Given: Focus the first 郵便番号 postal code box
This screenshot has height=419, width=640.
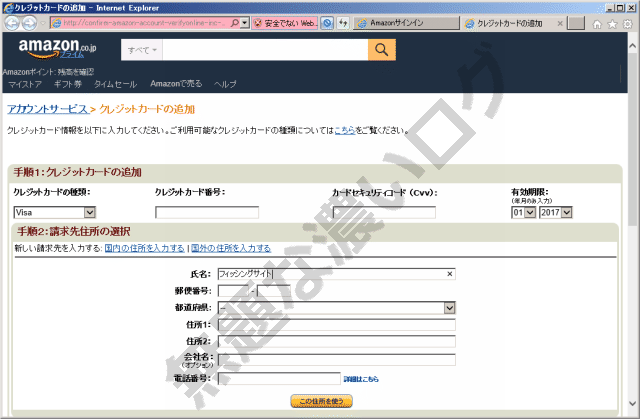Looking at the screenshot, I should (x=234, y=291).
